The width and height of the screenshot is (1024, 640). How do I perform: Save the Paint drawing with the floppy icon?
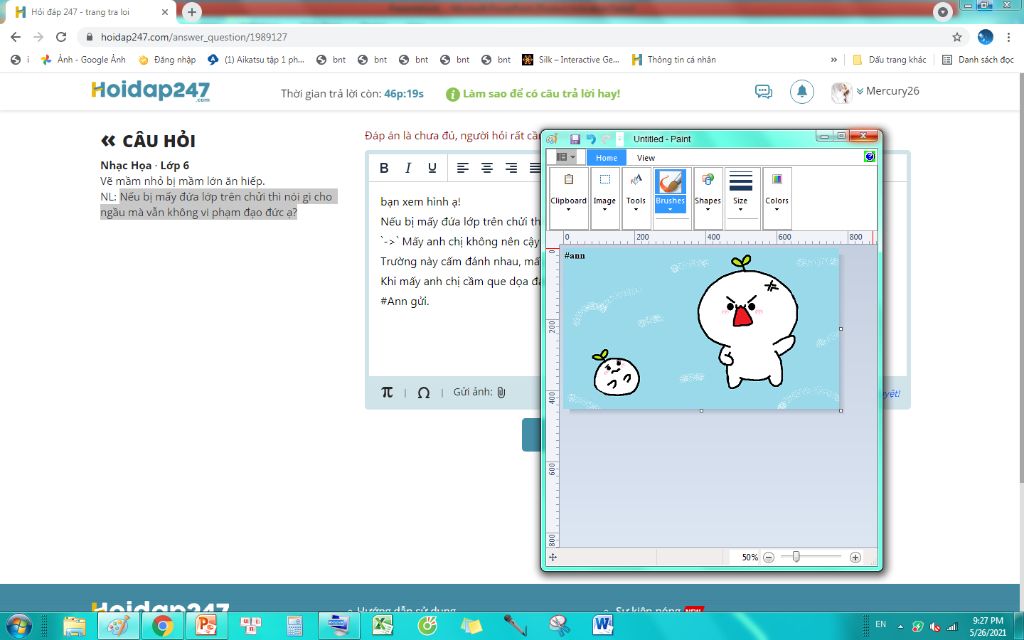tap(575, 139)
